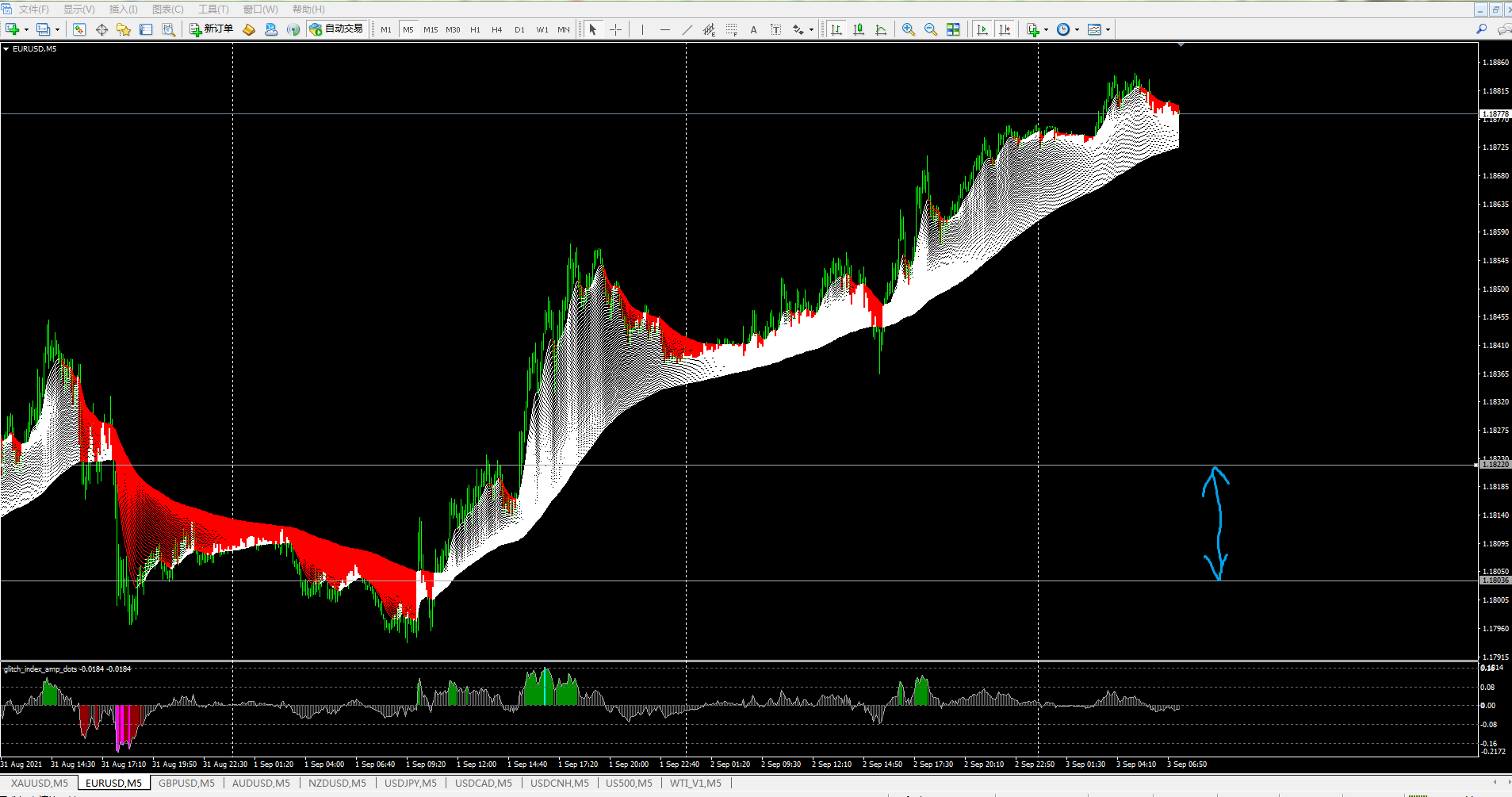This screenshot has height=797, width=1512.
Task: Switch to line chart display
Action: (x=881, y=29)
